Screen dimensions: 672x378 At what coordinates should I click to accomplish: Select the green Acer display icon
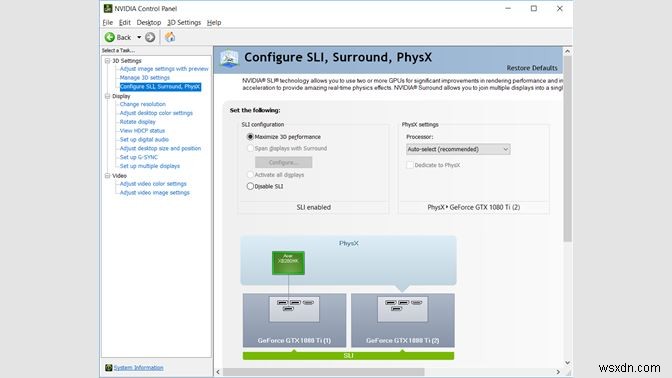click(288, 263)
